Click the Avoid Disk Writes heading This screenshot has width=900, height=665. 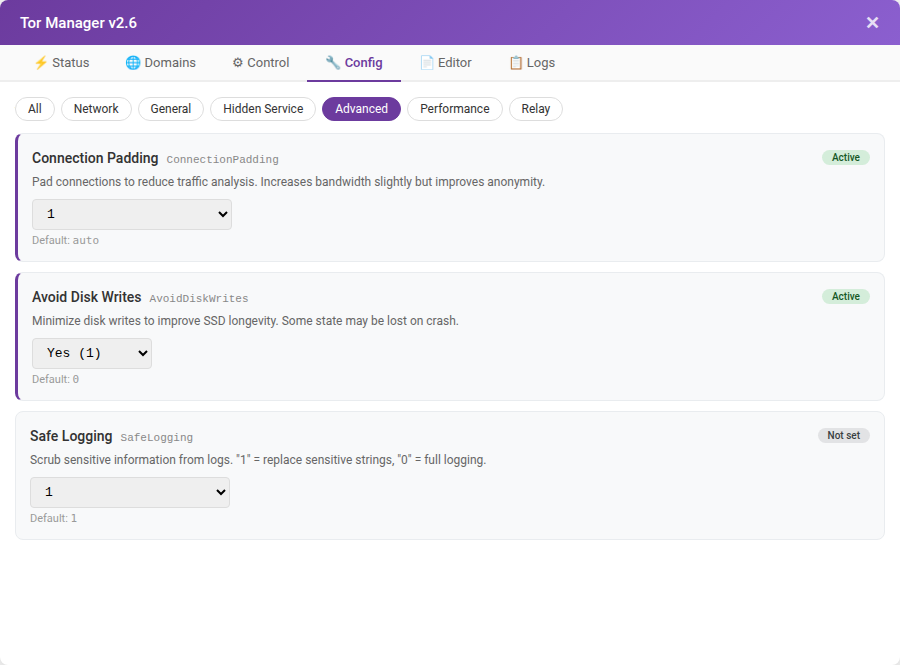87,297
